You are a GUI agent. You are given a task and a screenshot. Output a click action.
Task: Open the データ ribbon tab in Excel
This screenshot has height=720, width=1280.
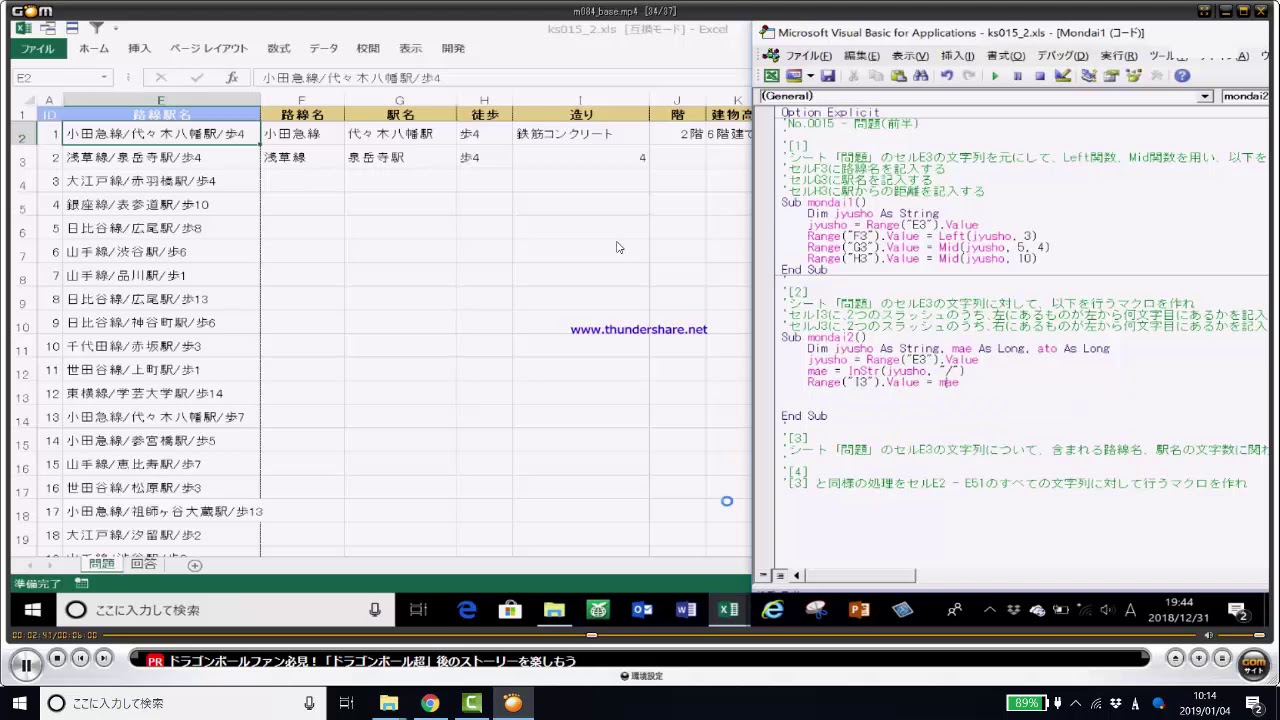click(323, 48)
